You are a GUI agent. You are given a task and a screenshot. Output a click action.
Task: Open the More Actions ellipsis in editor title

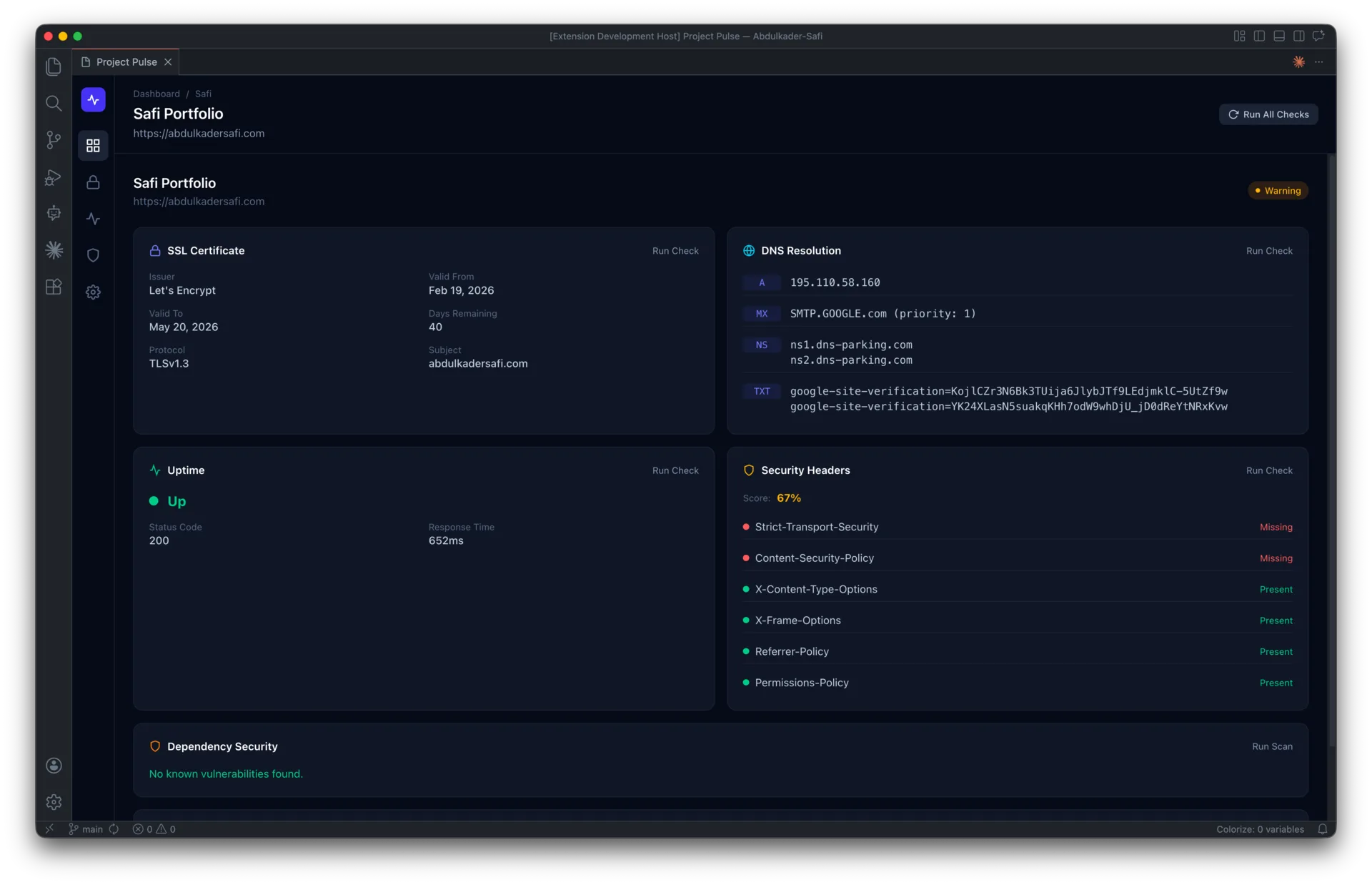coord(1319,62)
